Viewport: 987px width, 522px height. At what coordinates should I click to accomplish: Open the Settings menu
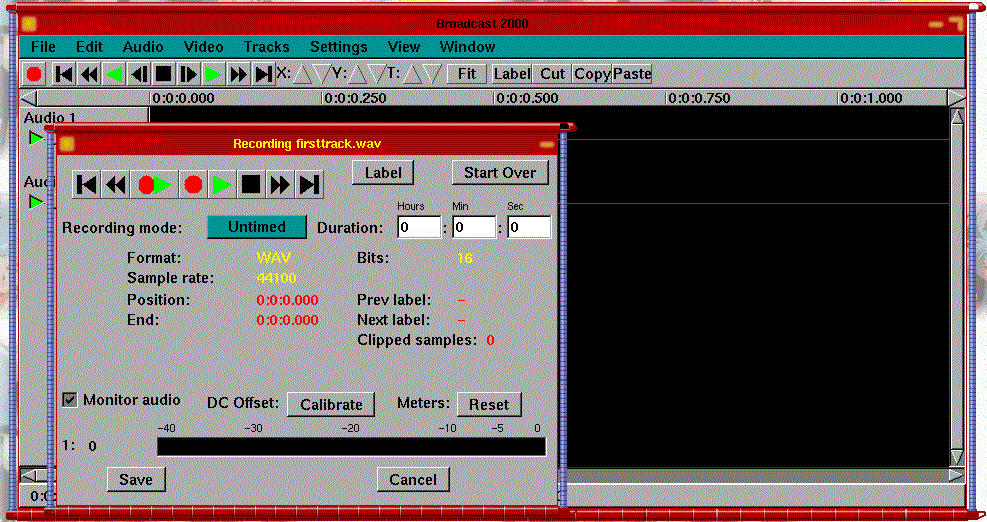pos(338,47)
